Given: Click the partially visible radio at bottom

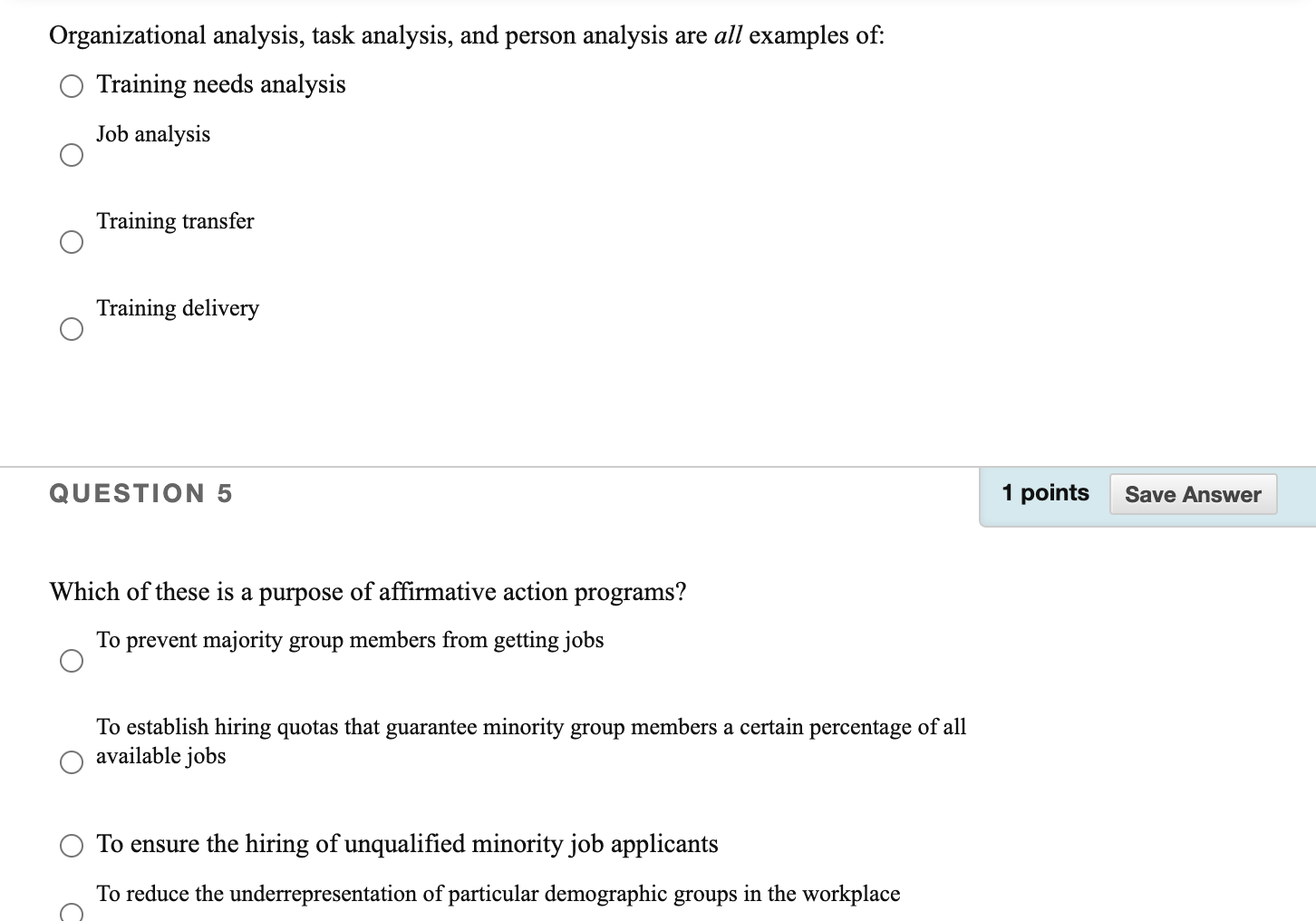Looking at the screenshot, I should 71,916.
